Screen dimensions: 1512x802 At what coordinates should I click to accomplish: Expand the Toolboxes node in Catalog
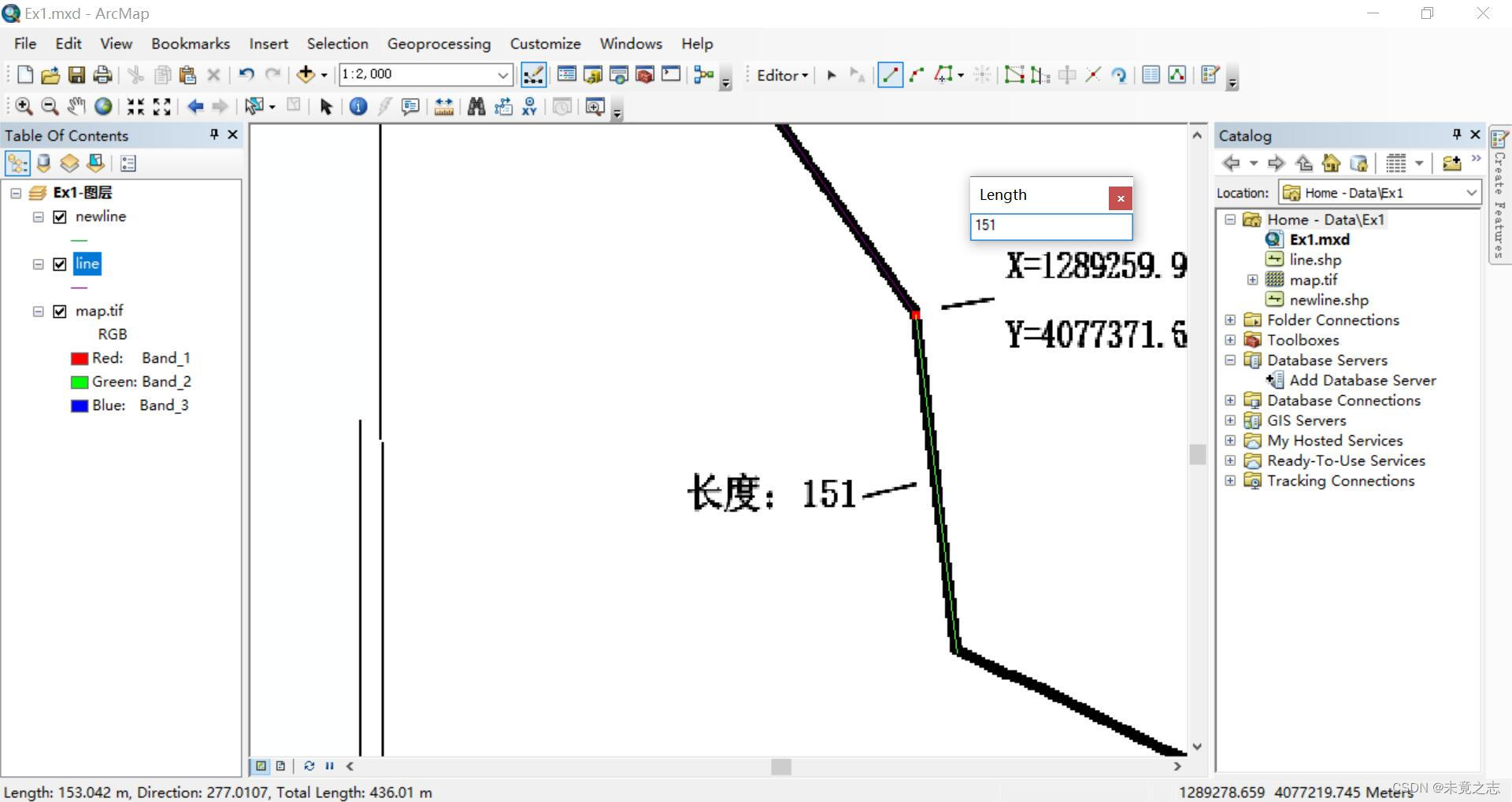(x=1230, y=340)
